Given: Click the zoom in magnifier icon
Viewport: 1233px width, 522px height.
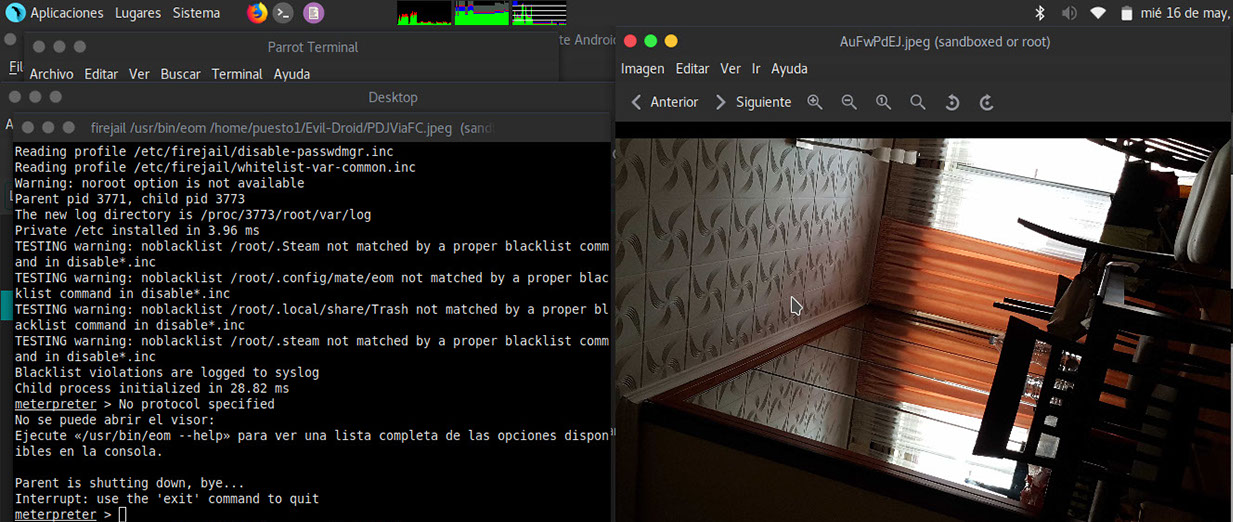Looking at the screenshot, I should click(x=815, y=102).
